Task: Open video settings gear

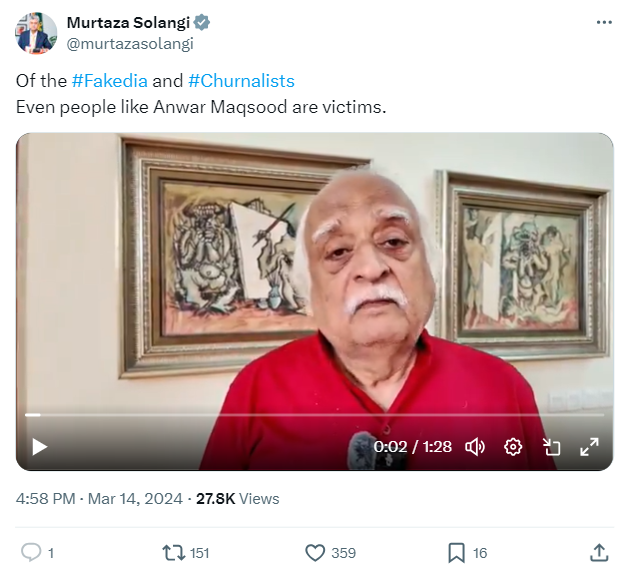Action: pyautogui.click(x=513, y=447)
